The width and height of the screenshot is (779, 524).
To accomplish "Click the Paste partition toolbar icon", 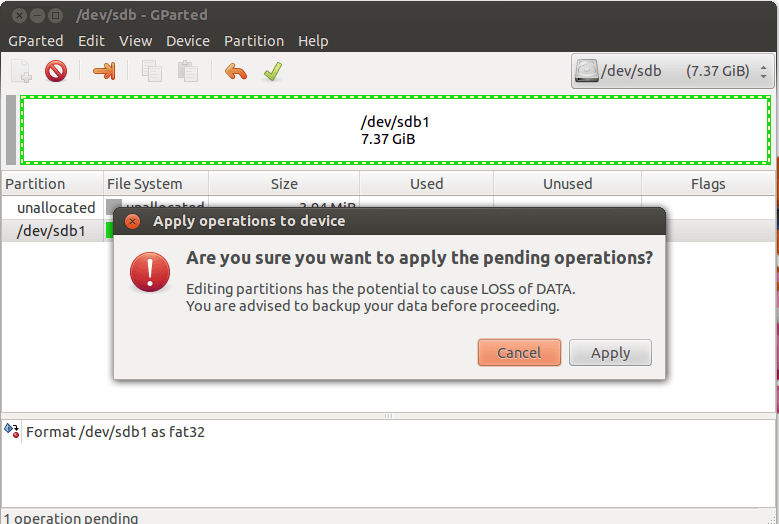I will [x=188, y=71].
